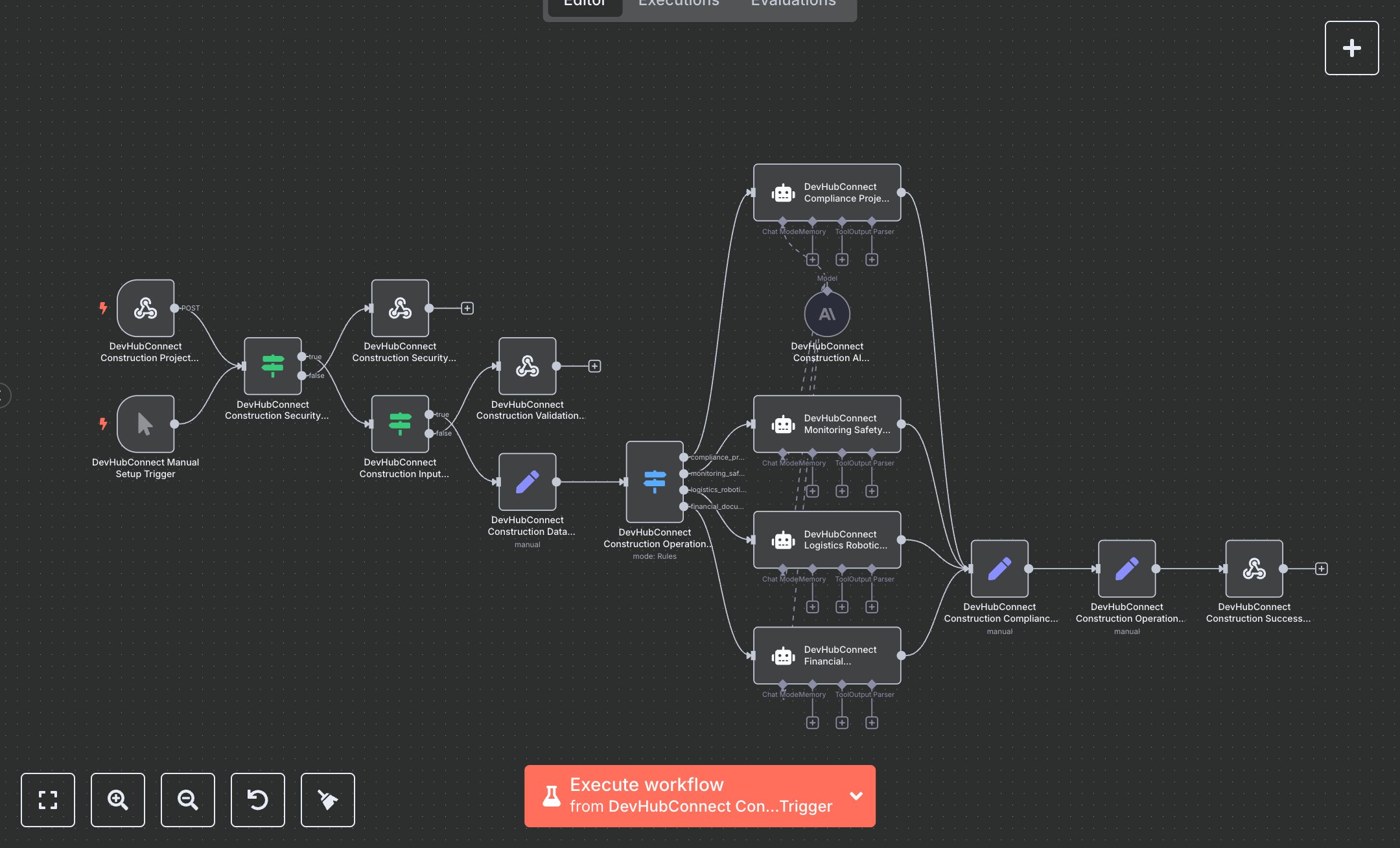This screenshot has height=848, width=1400.
Task: Click the reset zoom arrow icon
Action: (258, 799)
